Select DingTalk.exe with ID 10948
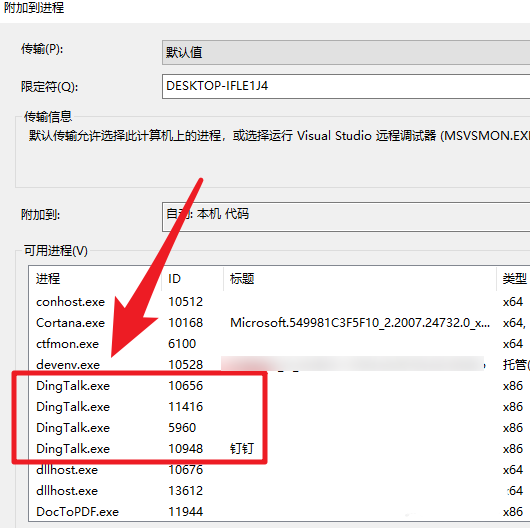The width and height of the screenshot is (530, 528). 280,449
